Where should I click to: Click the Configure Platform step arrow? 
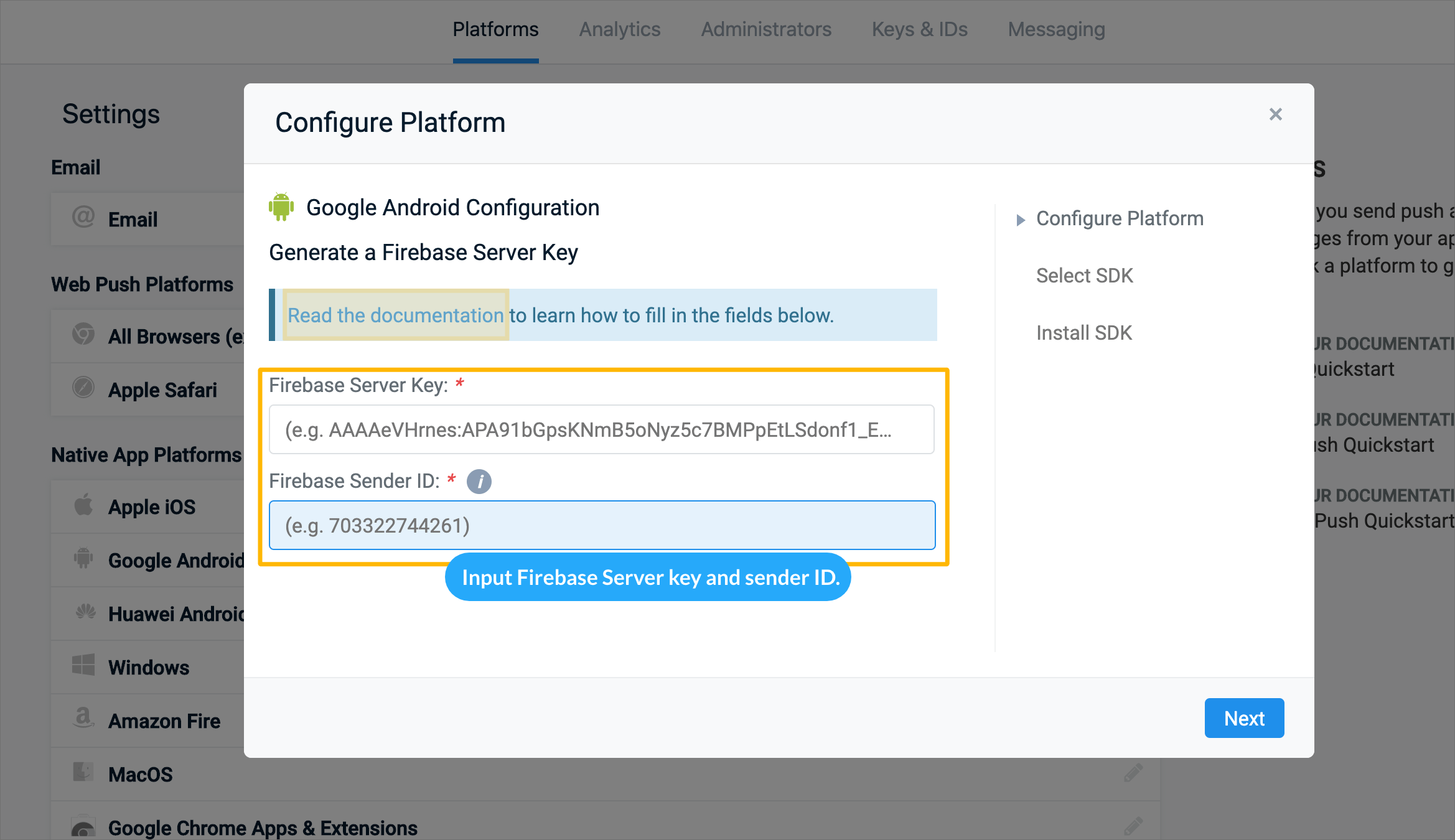pos(1021,220)
